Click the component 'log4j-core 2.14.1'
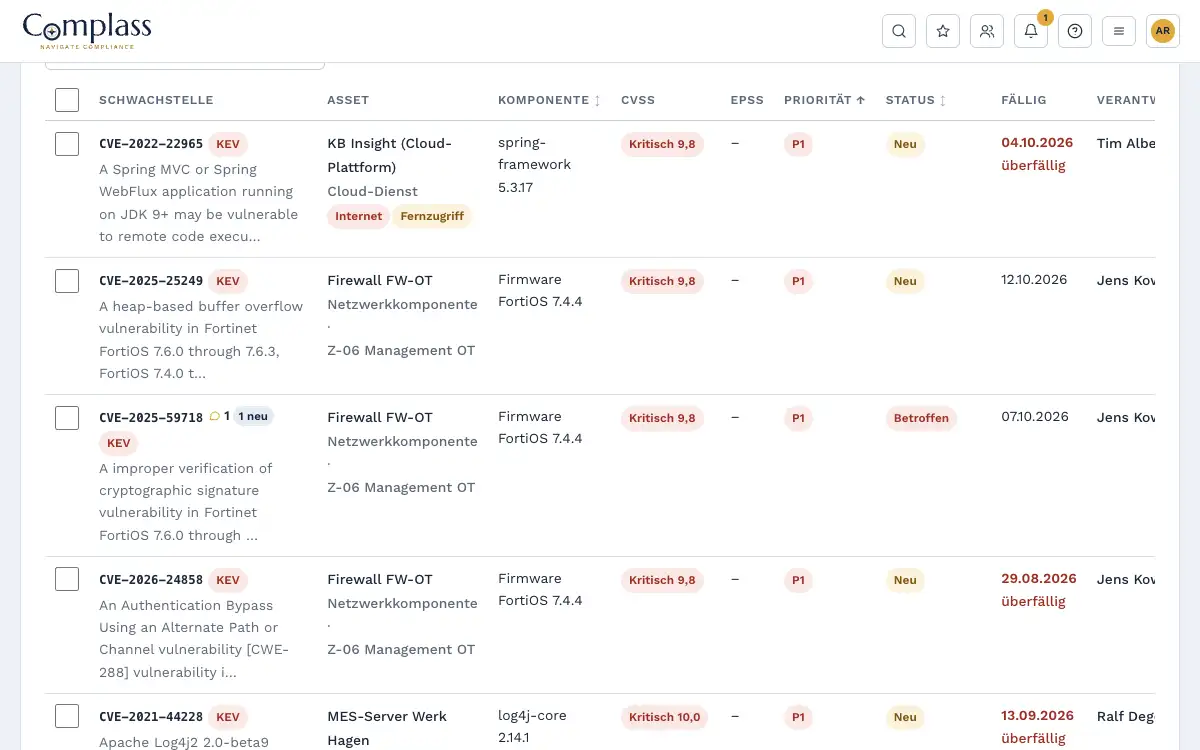The height and width of the screenshot is (750, 1200). [x=533, y=726]
